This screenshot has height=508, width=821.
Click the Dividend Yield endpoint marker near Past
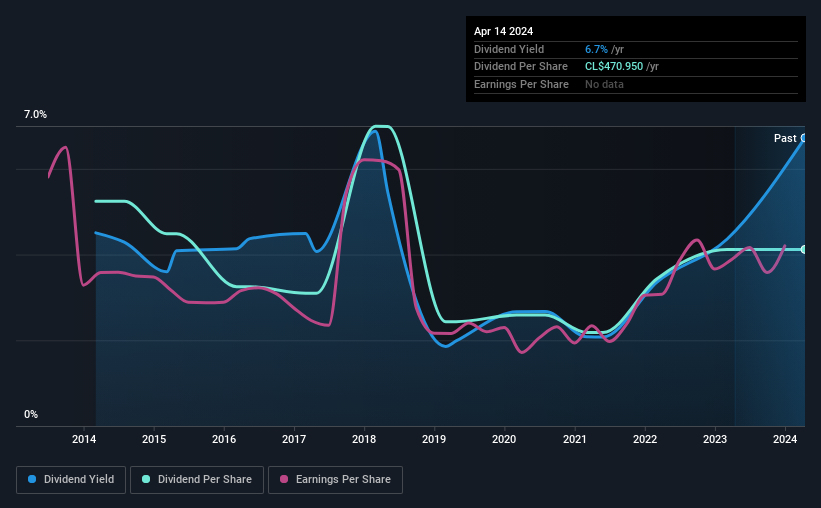804,138
